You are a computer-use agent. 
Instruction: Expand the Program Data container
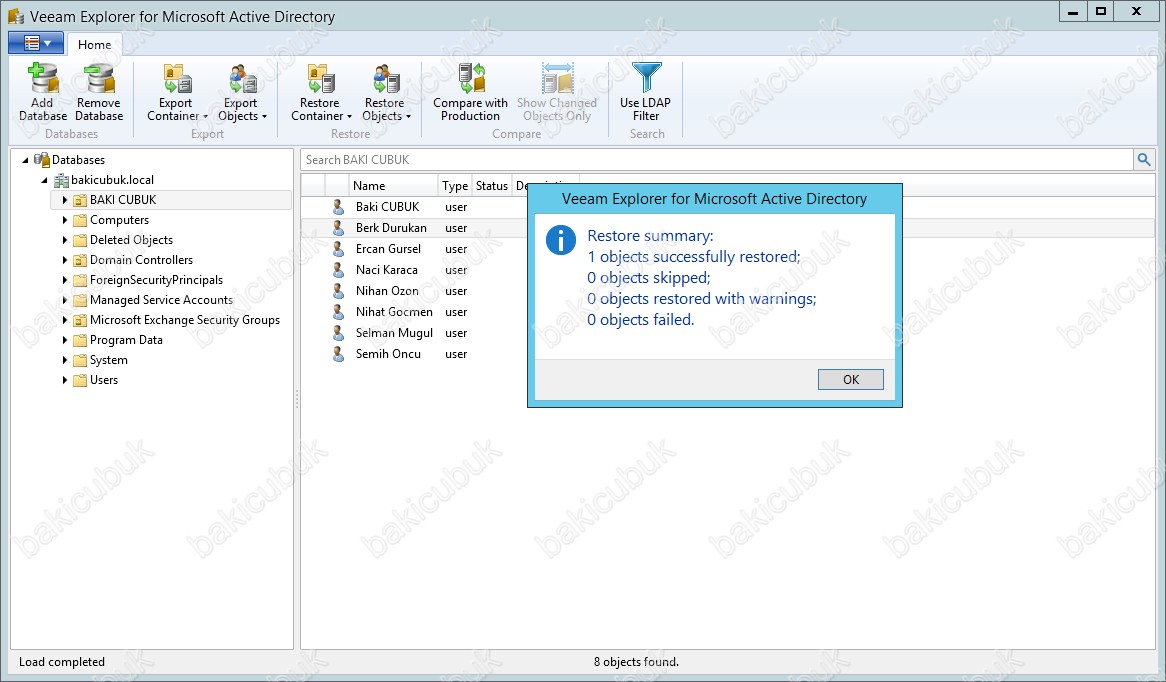(65, 341)
